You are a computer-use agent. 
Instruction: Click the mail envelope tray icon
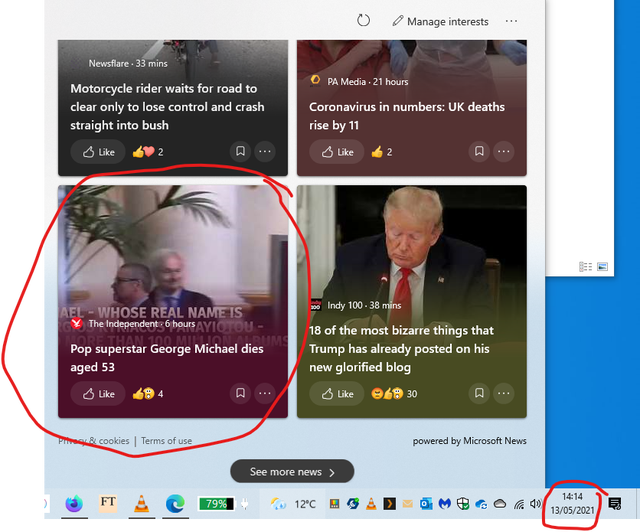click(x=407, y=504)
